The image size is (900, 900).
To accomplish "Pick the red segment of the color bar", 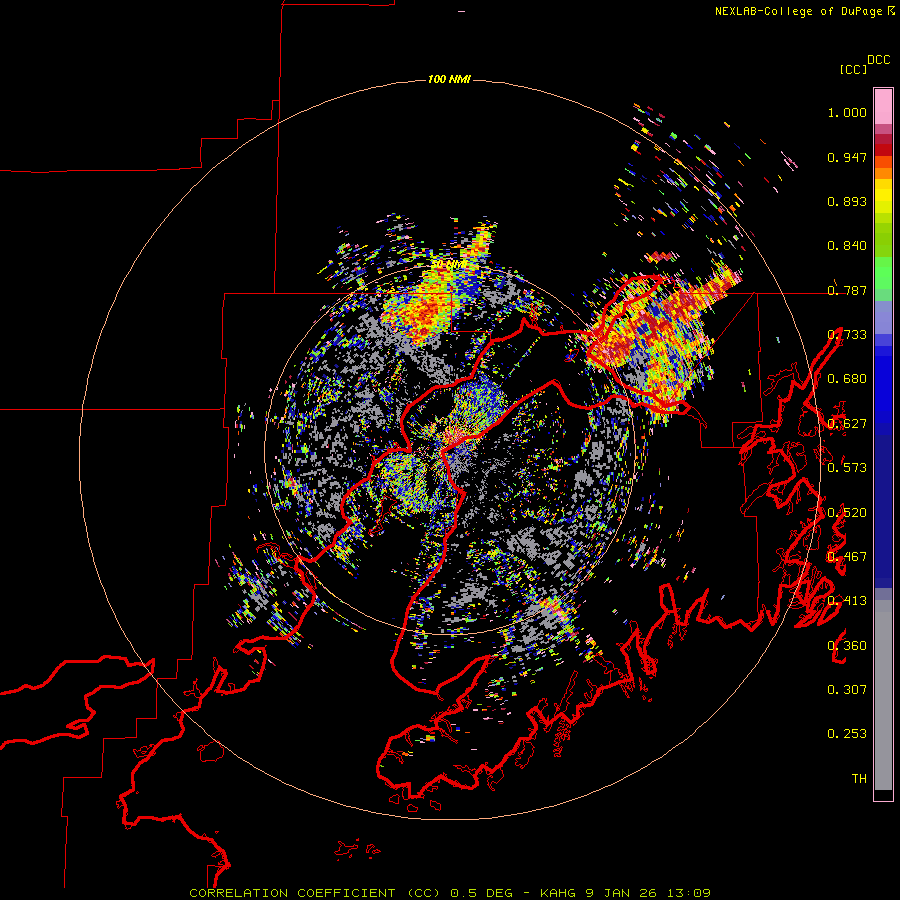I will (883, 150).
